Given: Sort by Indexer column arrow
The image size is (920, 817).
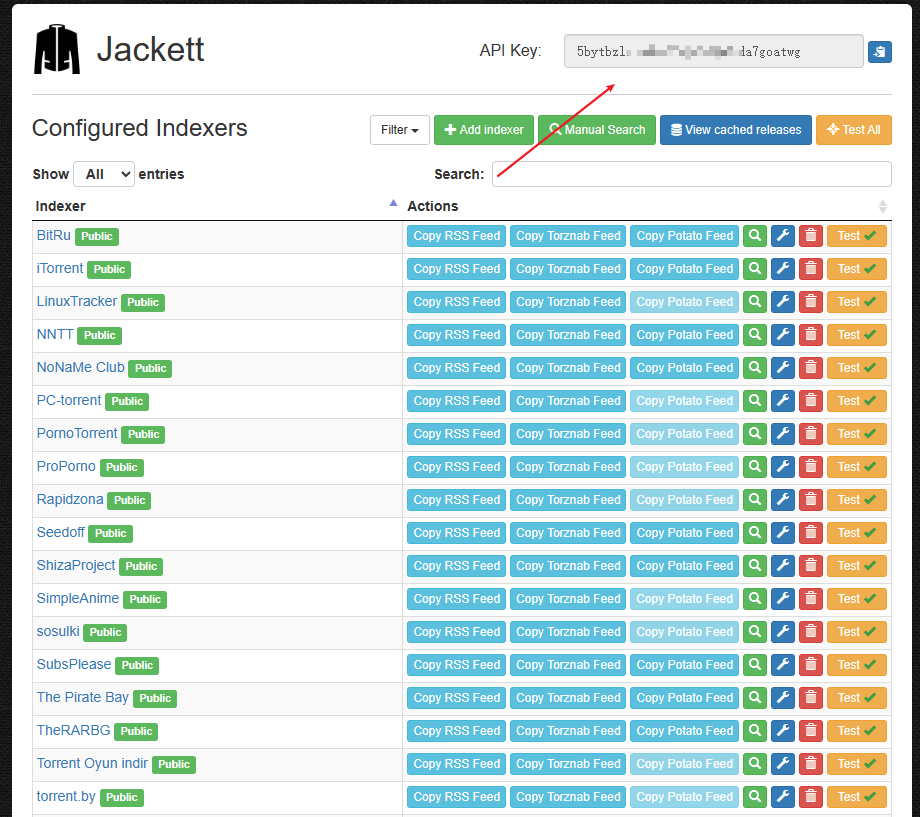Looking at the screenshot, I should [393, 203].
